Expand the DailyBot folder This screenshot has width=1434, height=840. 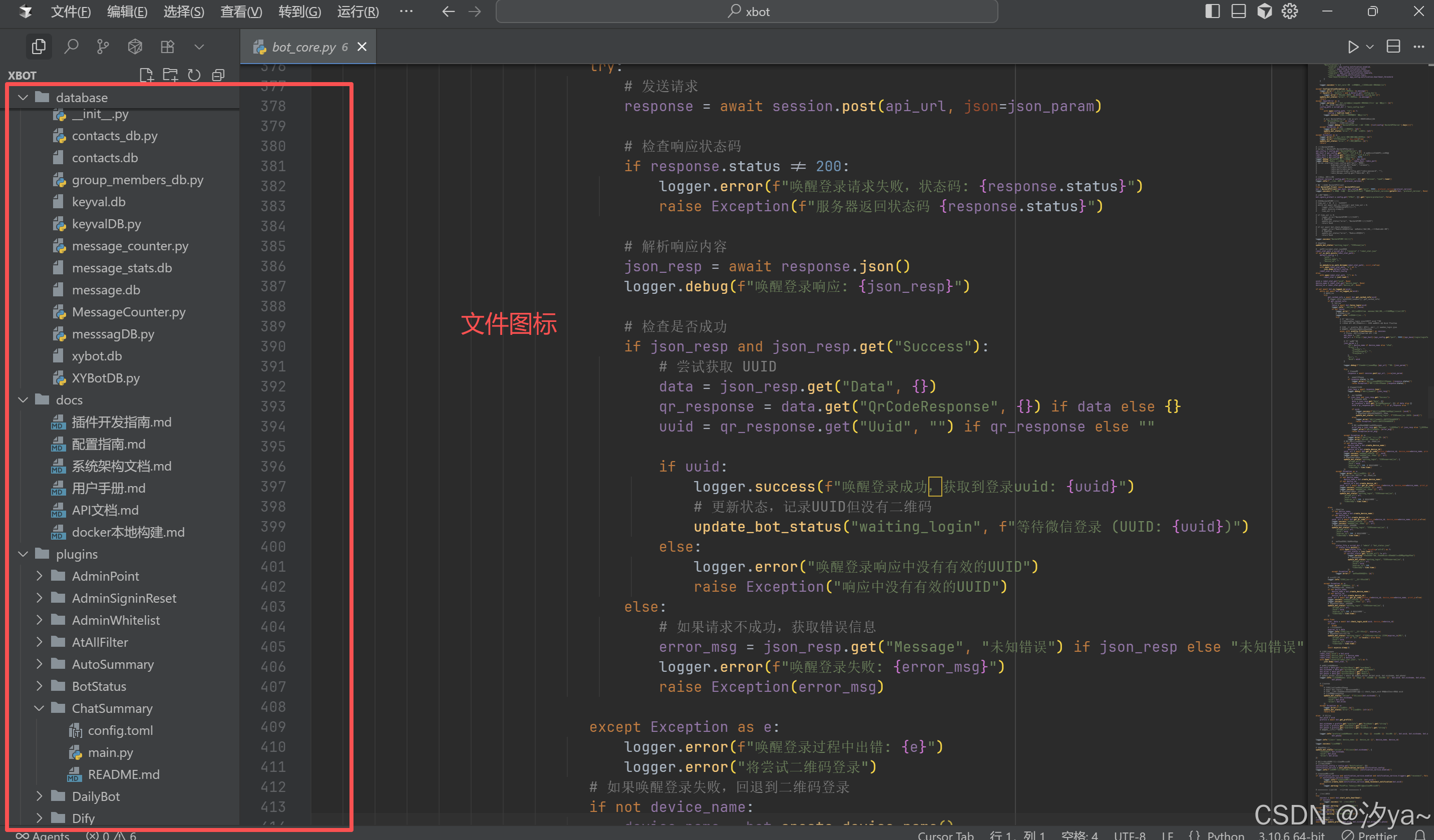click(x=39, y=796)
